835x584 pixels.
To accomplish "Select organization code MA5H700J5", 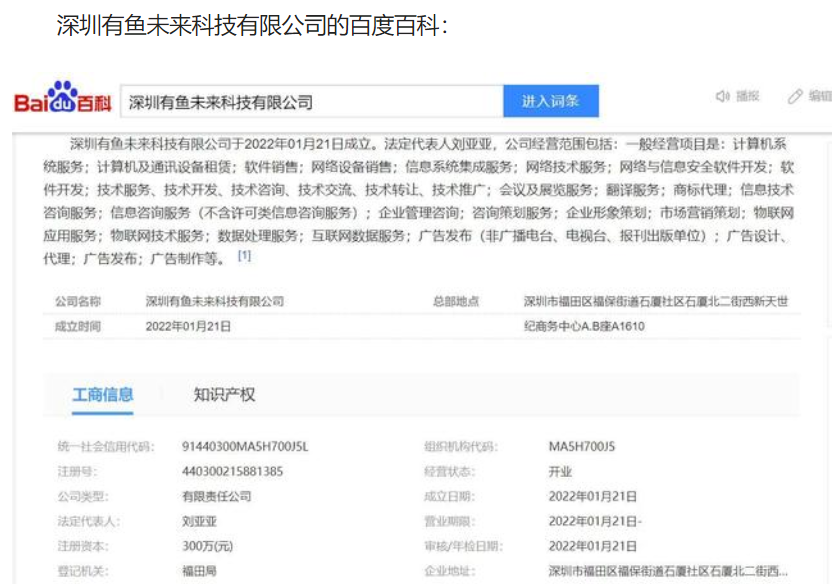I will (x=582, y=446).
